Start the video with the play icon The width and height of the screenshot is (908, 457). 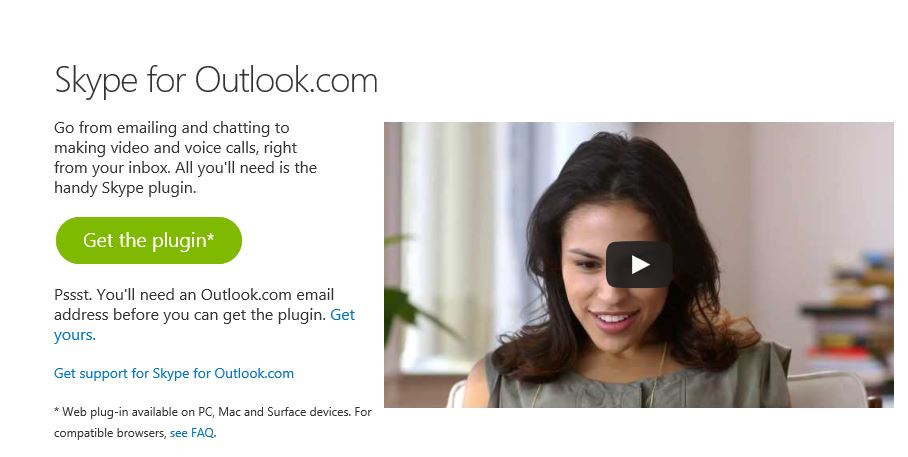click(639, 265)
